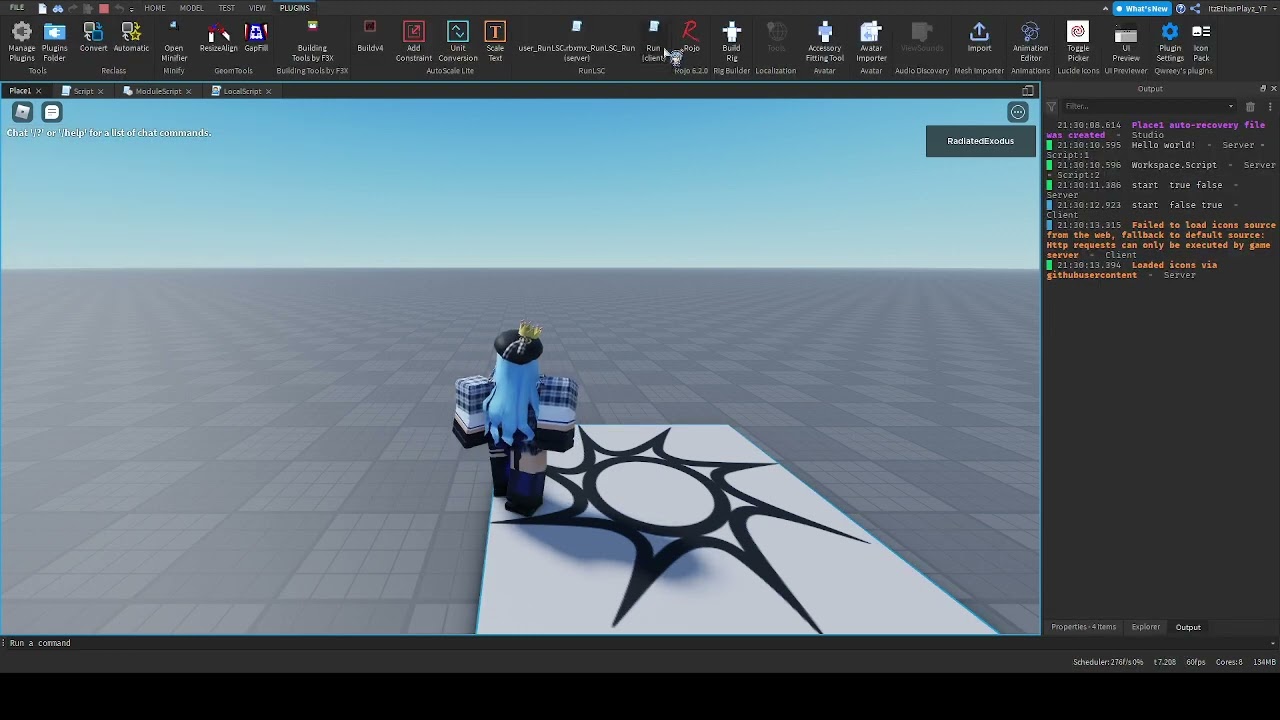The width and height of the screenshot is (1280, 720).
Task: Switch to the MODEL ribbon tab
Action: [x=192, y=8]
